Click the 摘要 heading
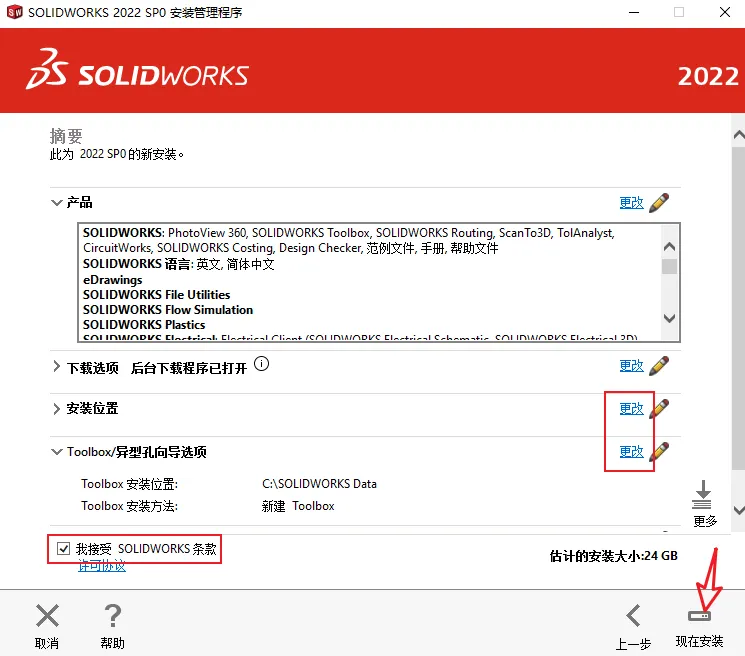Screen dimensions: 745x656 pos(66,136)
